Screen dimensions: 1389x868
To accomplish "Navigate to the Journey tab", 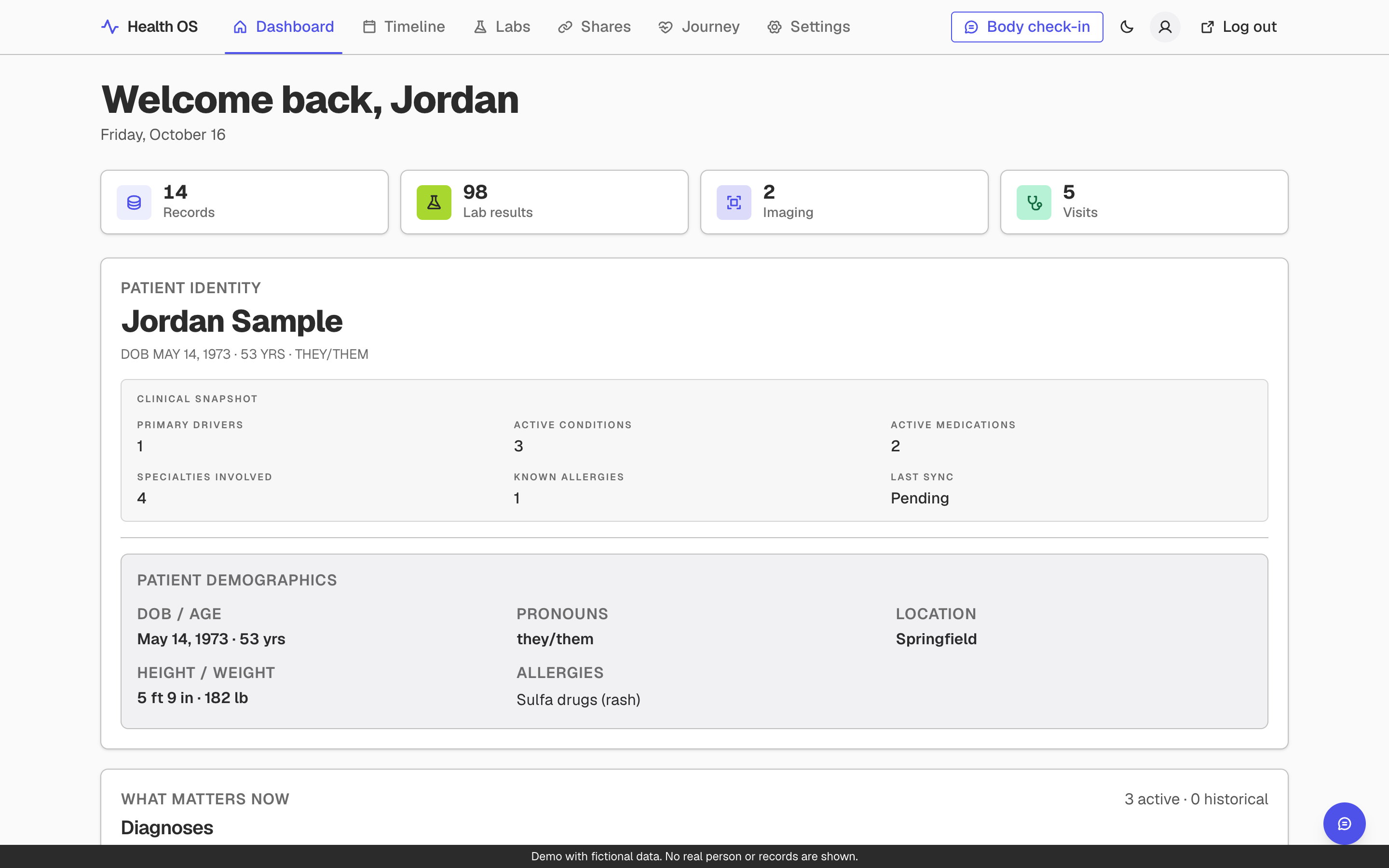I will [x=698, y=27].
